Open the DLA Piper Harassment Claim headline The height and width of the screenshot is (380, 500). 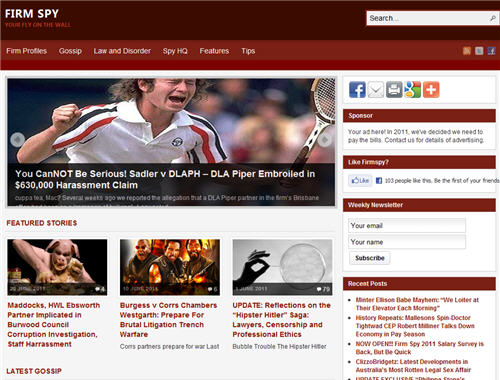pyautogui.click(x=165, y=179)
